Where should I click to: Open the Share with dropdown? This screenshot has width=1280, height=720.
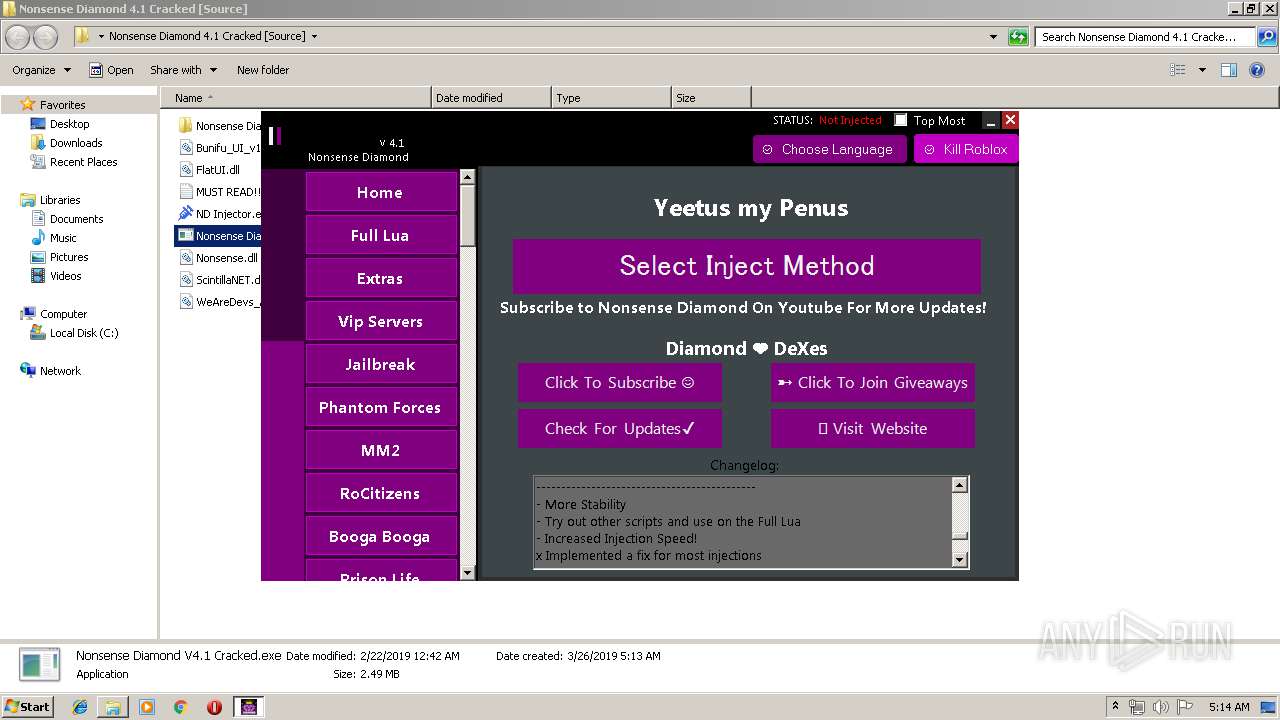click(x=183, y=70)
